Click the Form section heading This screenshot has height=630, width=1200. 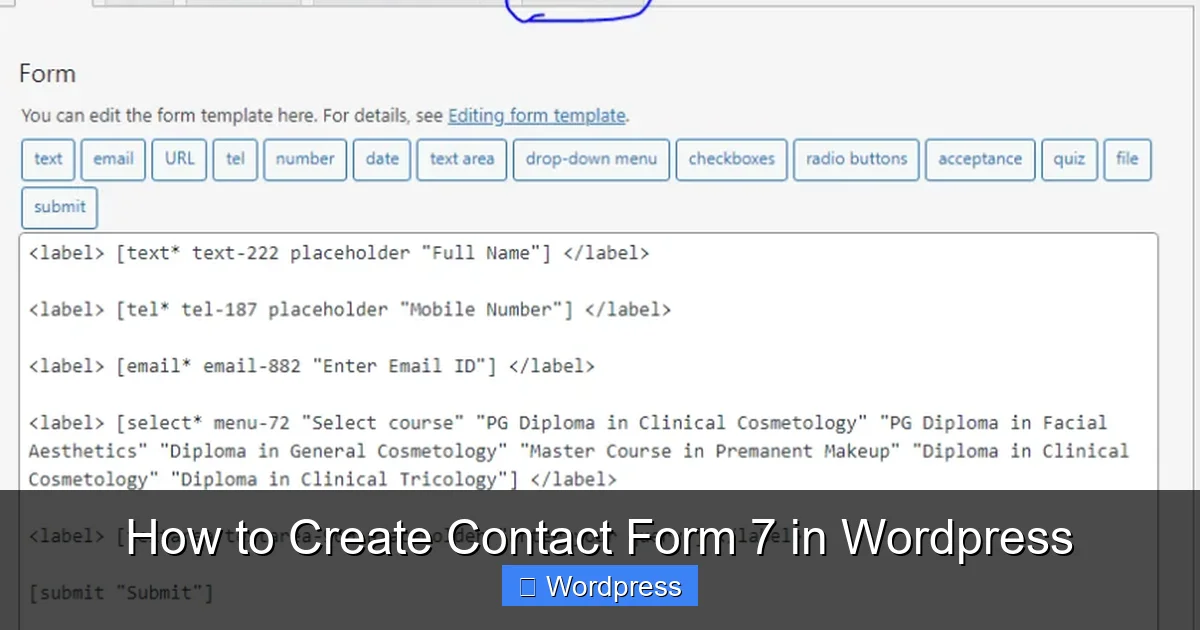[x=47, y=74]
